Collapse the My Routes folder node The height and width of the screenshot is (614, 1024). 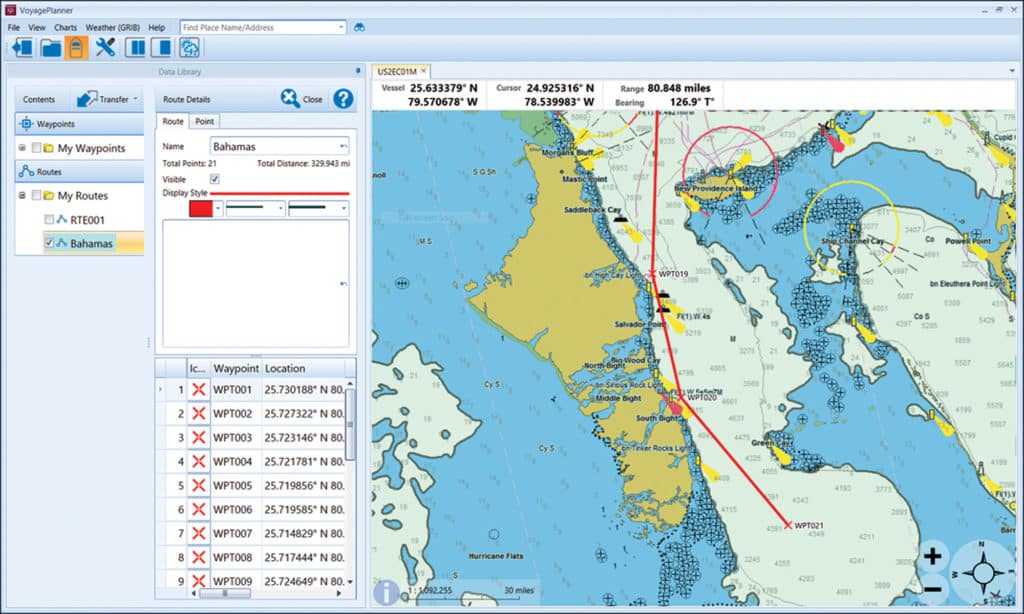tap(22, 195)
